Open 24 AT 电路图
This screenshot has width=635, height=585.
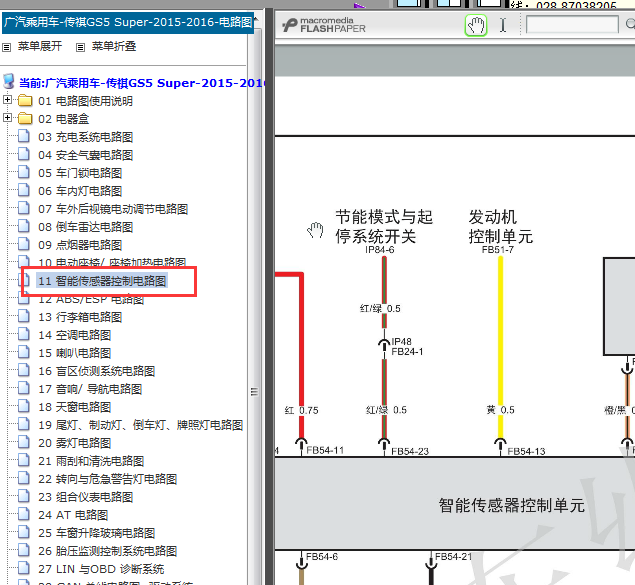click(x=73, y=515)
